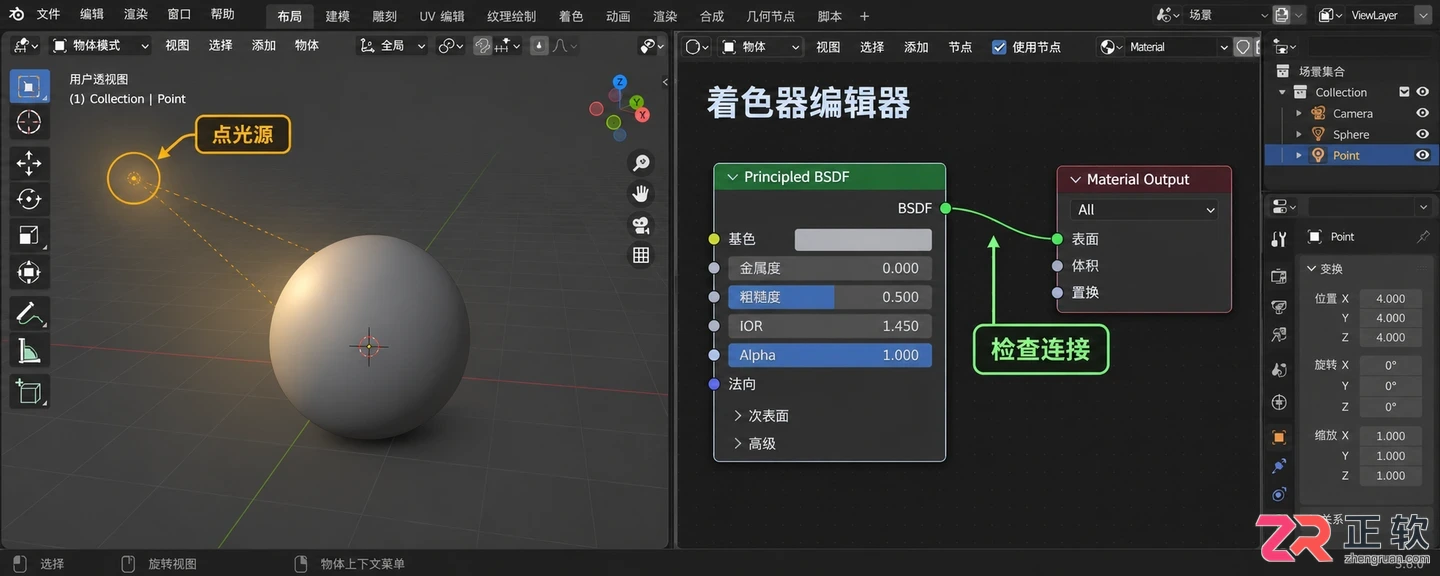Open 全局 transform orientation dropdown
This screenshot has height=576, width=1440.
point(392,46)
